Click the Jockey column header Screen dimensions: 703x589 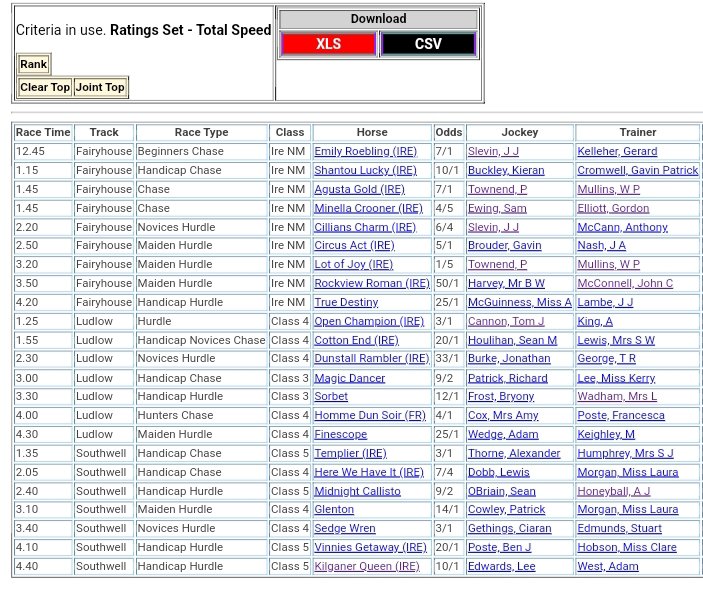pos(519,132)
